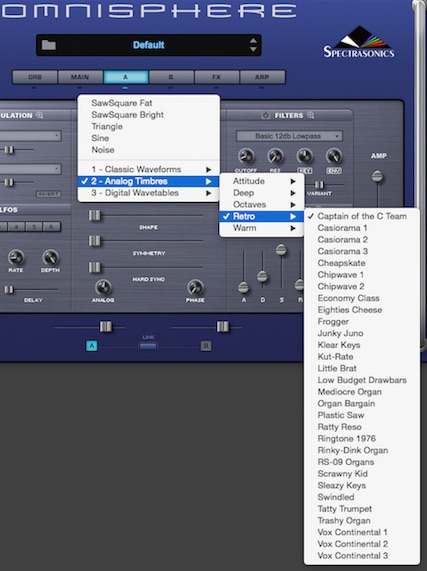Screen dimensions: 427x571
Task: Toggle layer A enable button
Action: pos(91,346)
